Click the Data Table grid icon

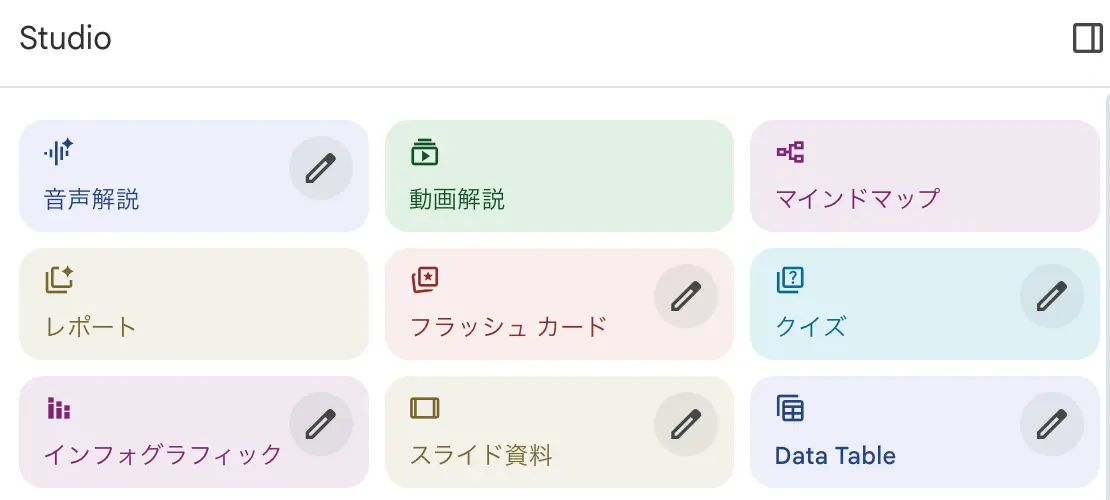(x=790, y=408)
